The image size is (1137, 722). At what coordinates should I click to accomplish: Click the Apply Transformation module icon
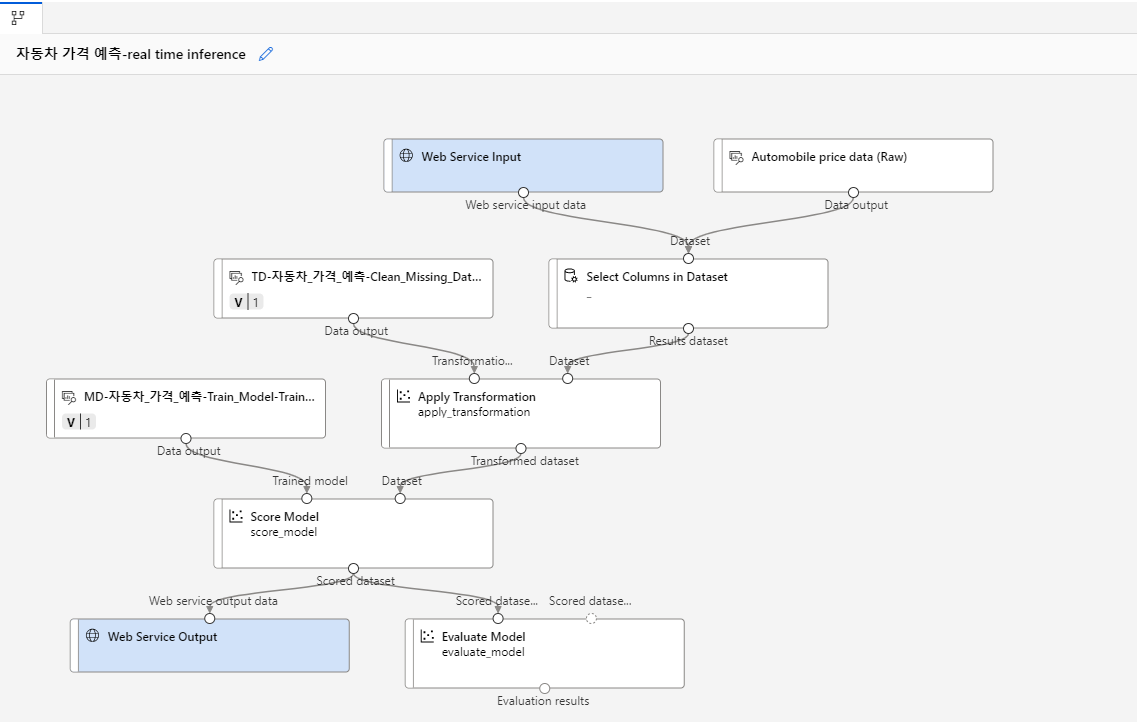404,396
